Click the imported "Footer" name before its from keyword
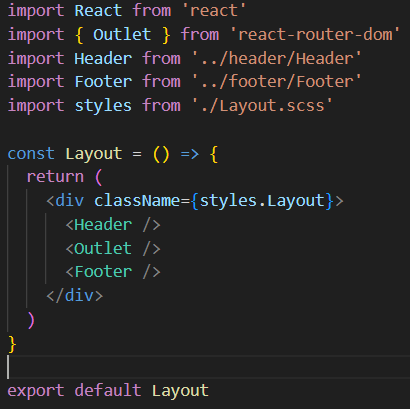Screen dimensions: 410x409 click(x=103, y=82)
